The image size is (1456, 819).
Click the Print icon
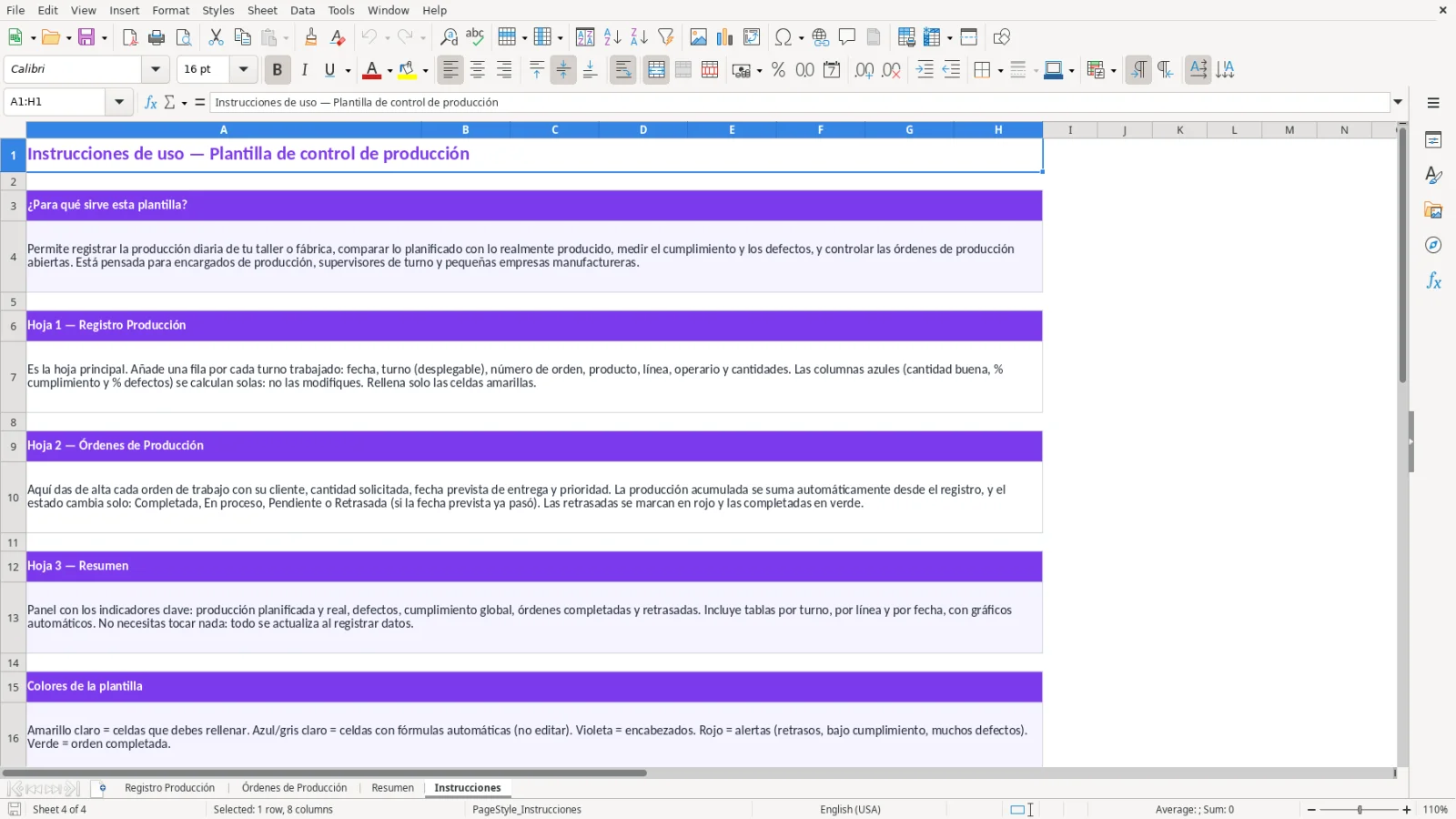pyautogui.click(x=157, y=37)
